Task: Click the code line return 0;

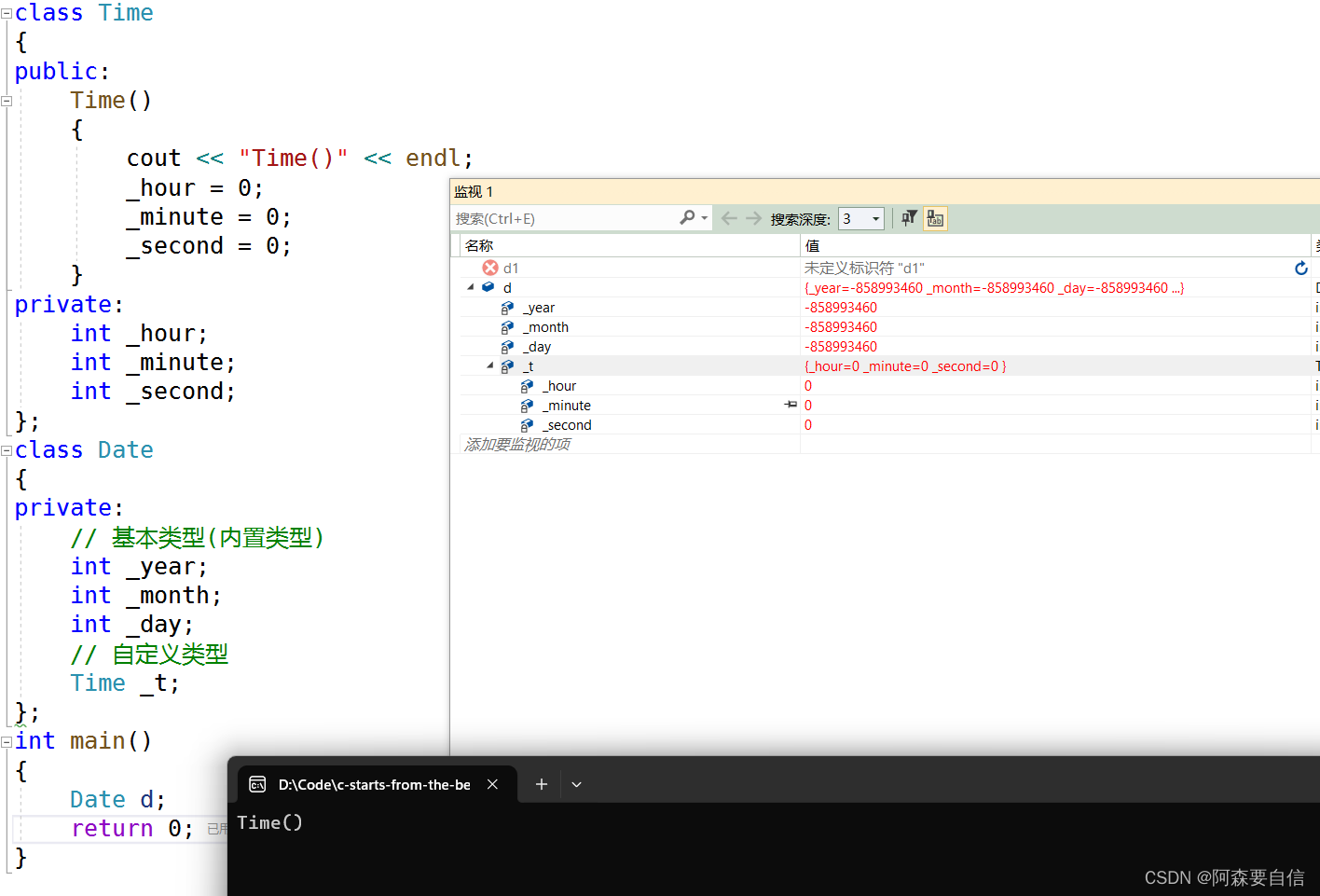Action: click(x=131, y=829)
